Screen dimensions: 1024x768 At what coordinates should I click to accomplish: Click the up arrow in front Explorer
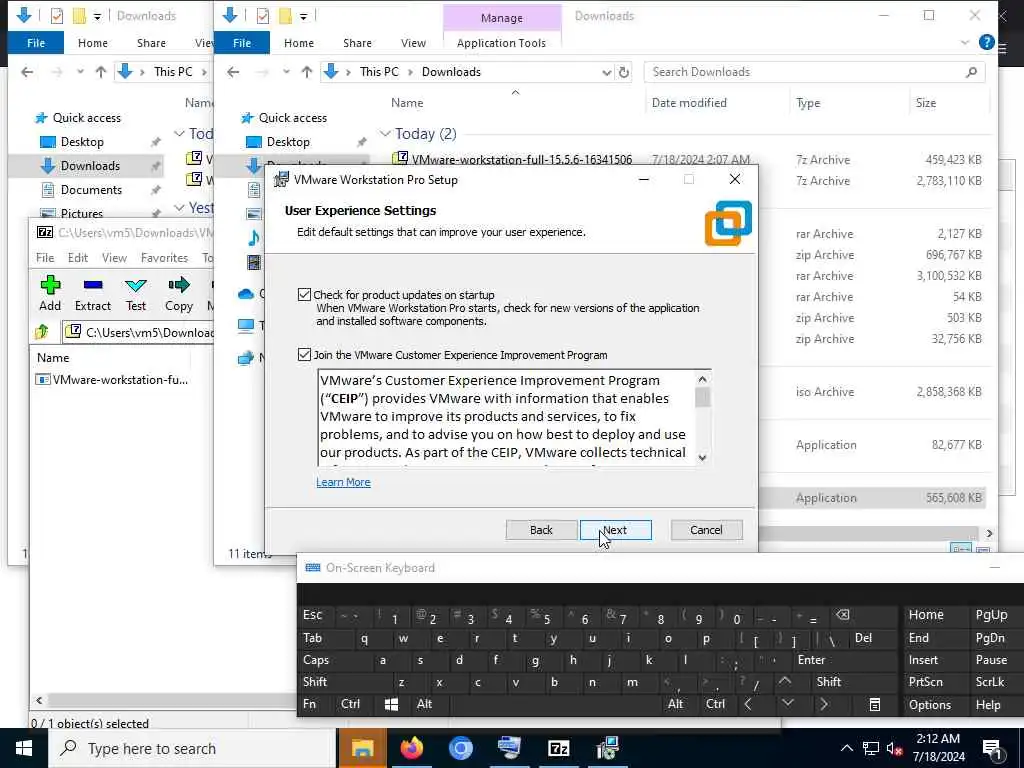306,72
